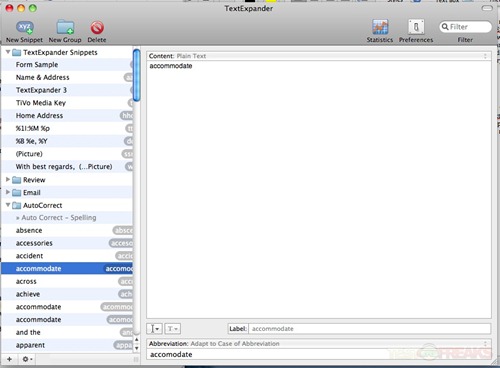This screenshot has width=500, height=368.
Task: Click the TextExpander Snippets folder icon
Action: pyautogui.click(x=17, y=52)
